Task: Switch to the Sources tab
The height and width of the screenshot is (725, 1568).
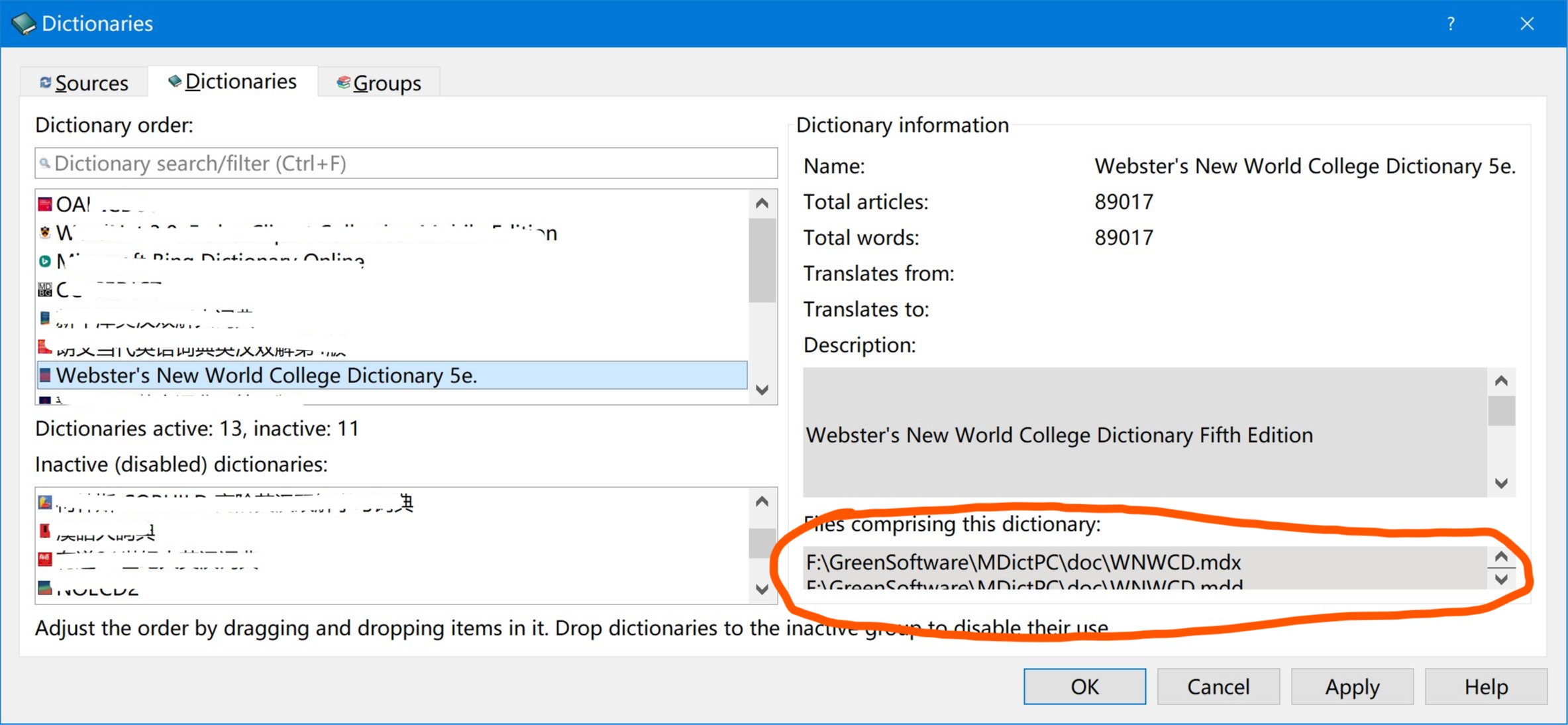Action: (83, 82)
